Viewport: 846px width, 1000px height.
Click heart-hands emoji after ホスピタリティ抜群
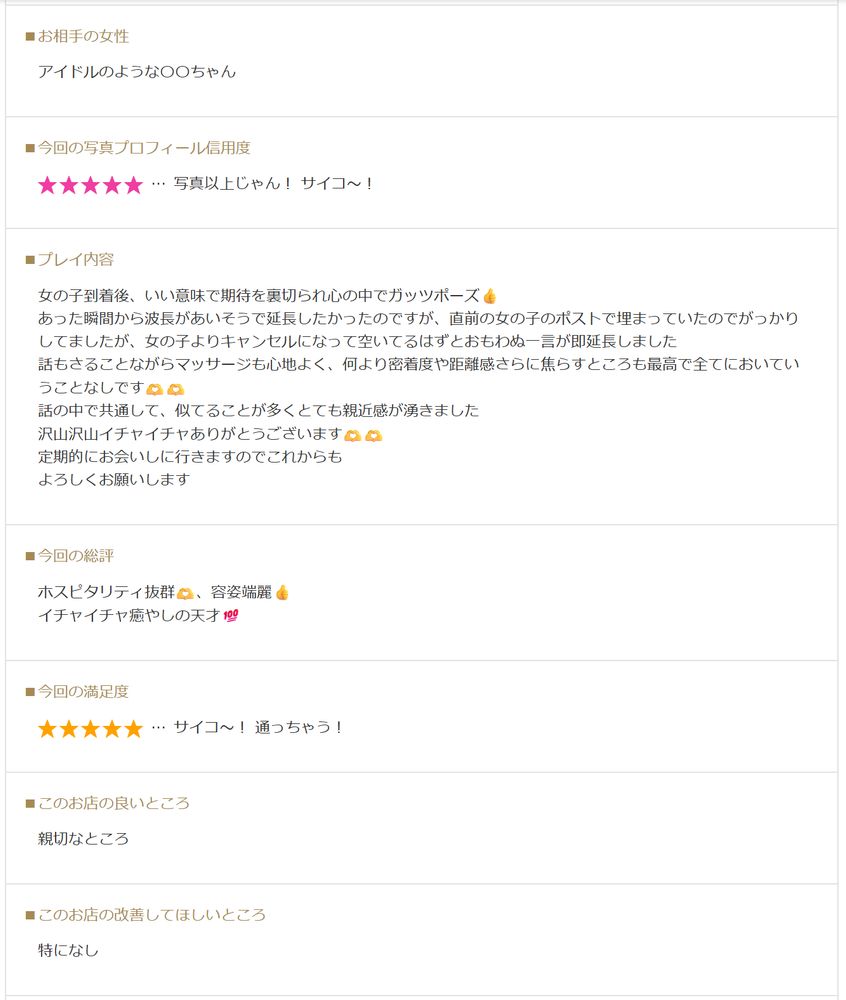point(185,593)
